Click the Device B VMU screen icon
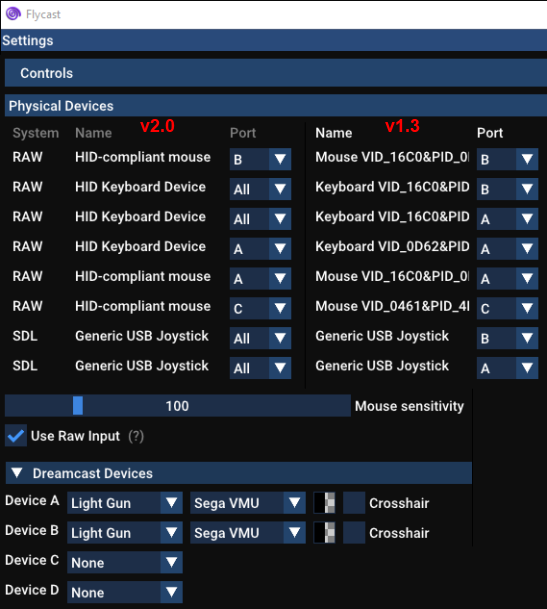This screenshot has height=609, width=547. (324, 533)
